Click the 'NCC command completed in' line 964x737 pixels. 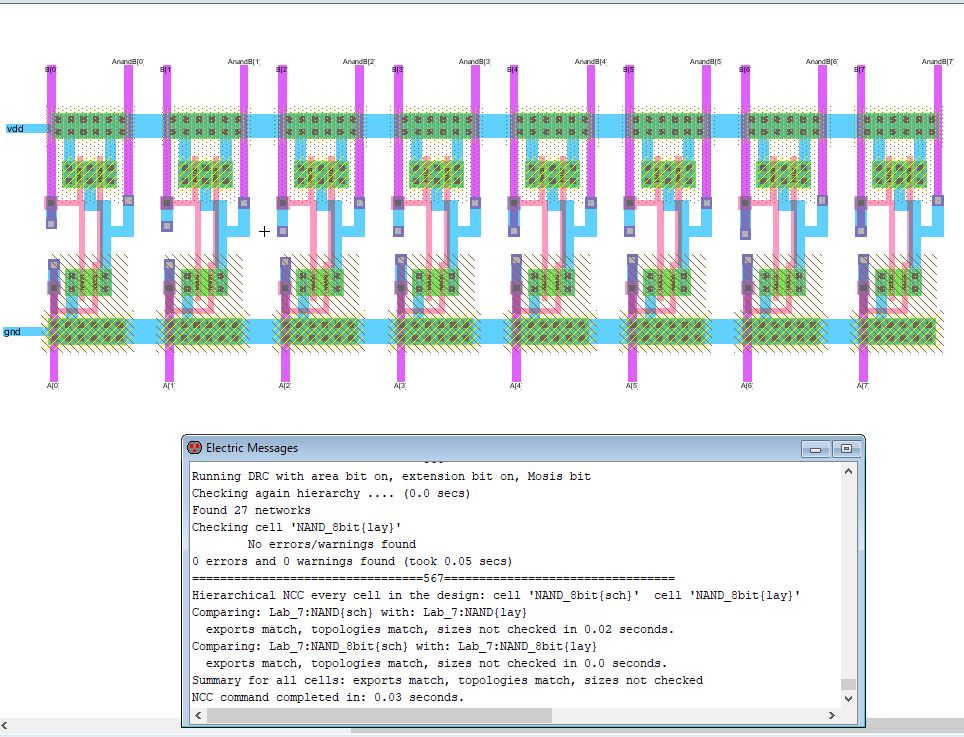(328, 697)
